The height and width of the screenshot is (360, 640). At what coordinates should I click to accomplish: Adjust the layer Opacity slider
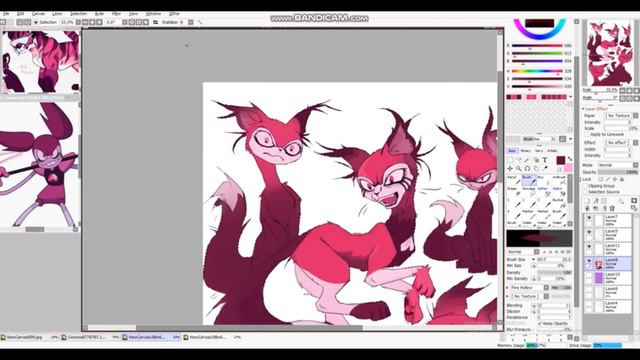[618, 172]
